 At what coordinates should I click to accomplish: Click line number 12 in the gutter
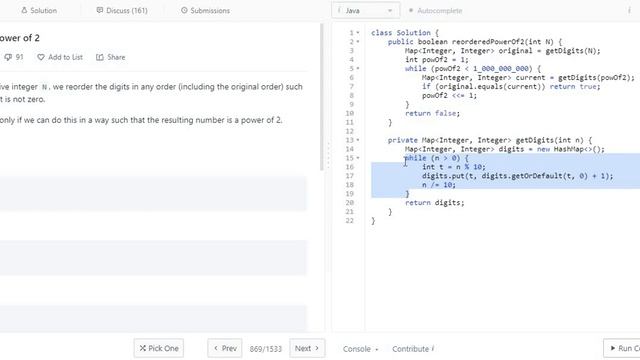349,131
